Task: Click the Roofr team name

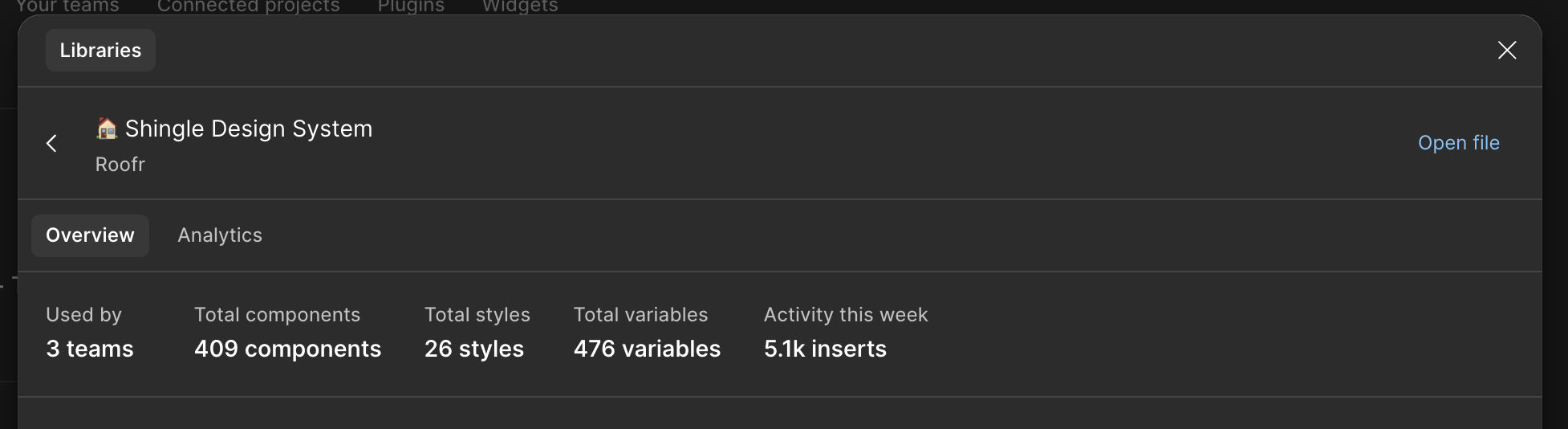Action: click(120, 165)
